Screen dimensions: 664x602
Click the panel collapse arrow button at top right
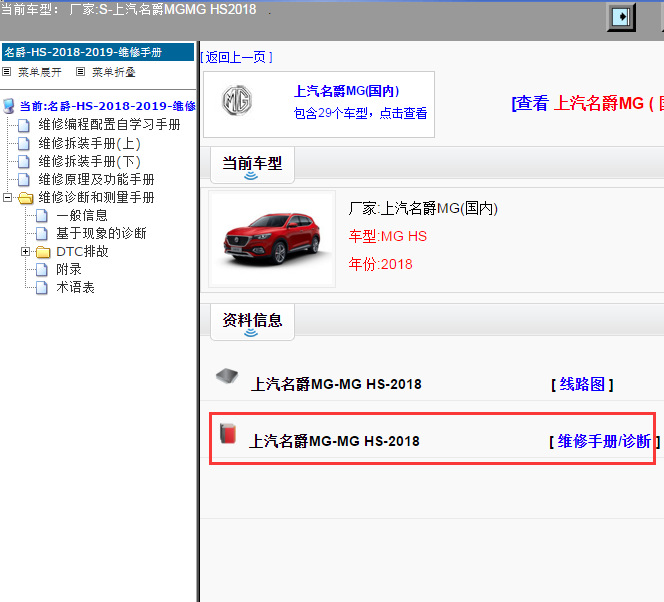(x=621, y=17)
